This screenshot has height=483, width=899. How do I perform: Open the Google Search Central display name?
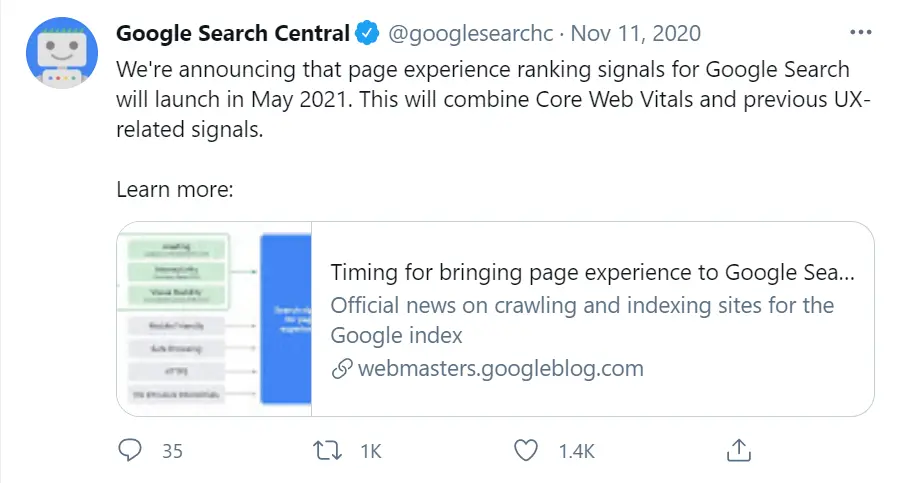coord(233,33)
